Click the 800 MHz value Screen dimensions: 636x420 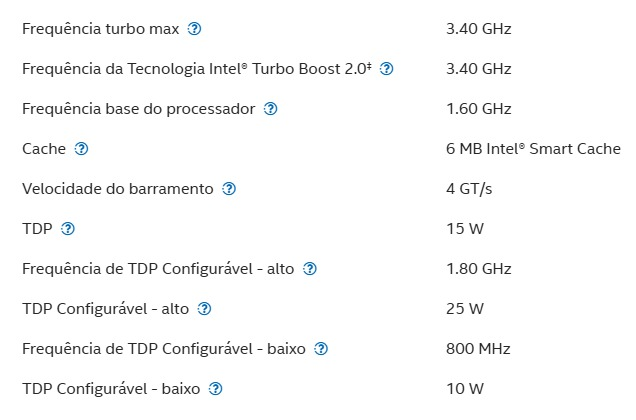pyautogui.click(x=478, y=349)
